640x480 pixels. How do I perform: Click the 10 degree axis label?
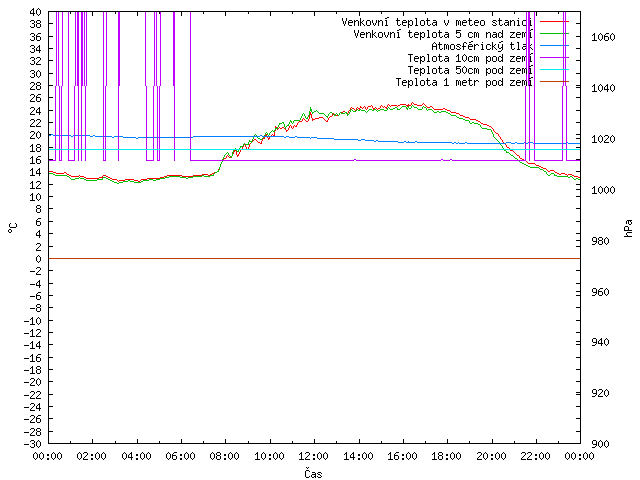coord(36,197)
